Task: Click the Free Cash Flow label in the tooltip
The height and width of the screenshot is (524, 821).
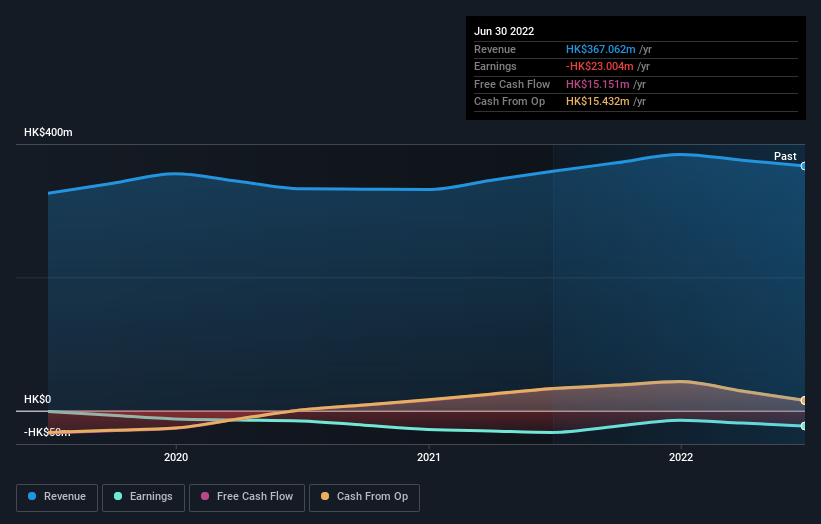Action: tap(512, 84)
